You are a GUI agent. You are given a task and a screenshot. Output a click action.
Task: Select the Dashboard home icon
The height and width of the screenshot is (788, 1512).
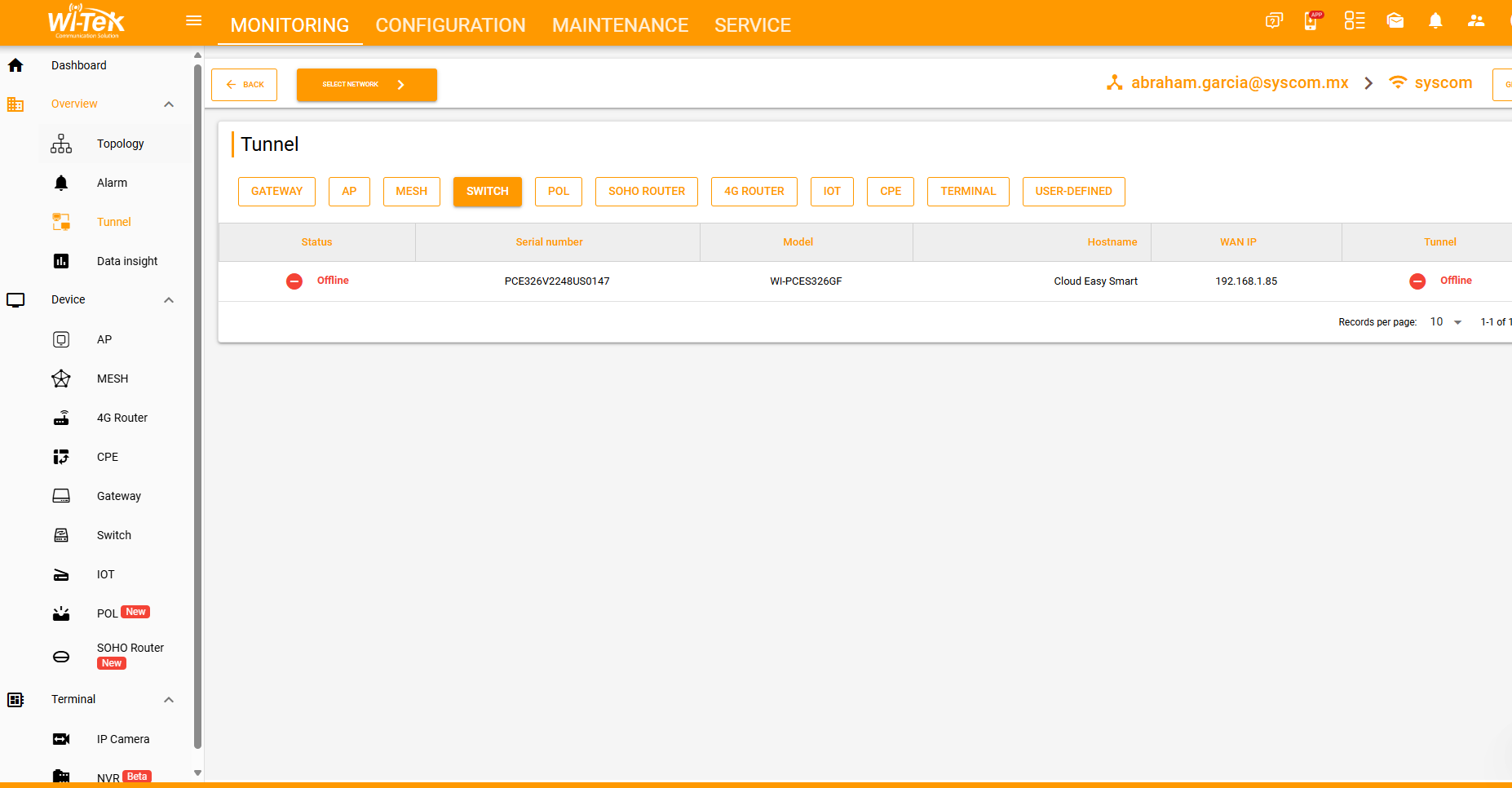(x=15, y=65)
